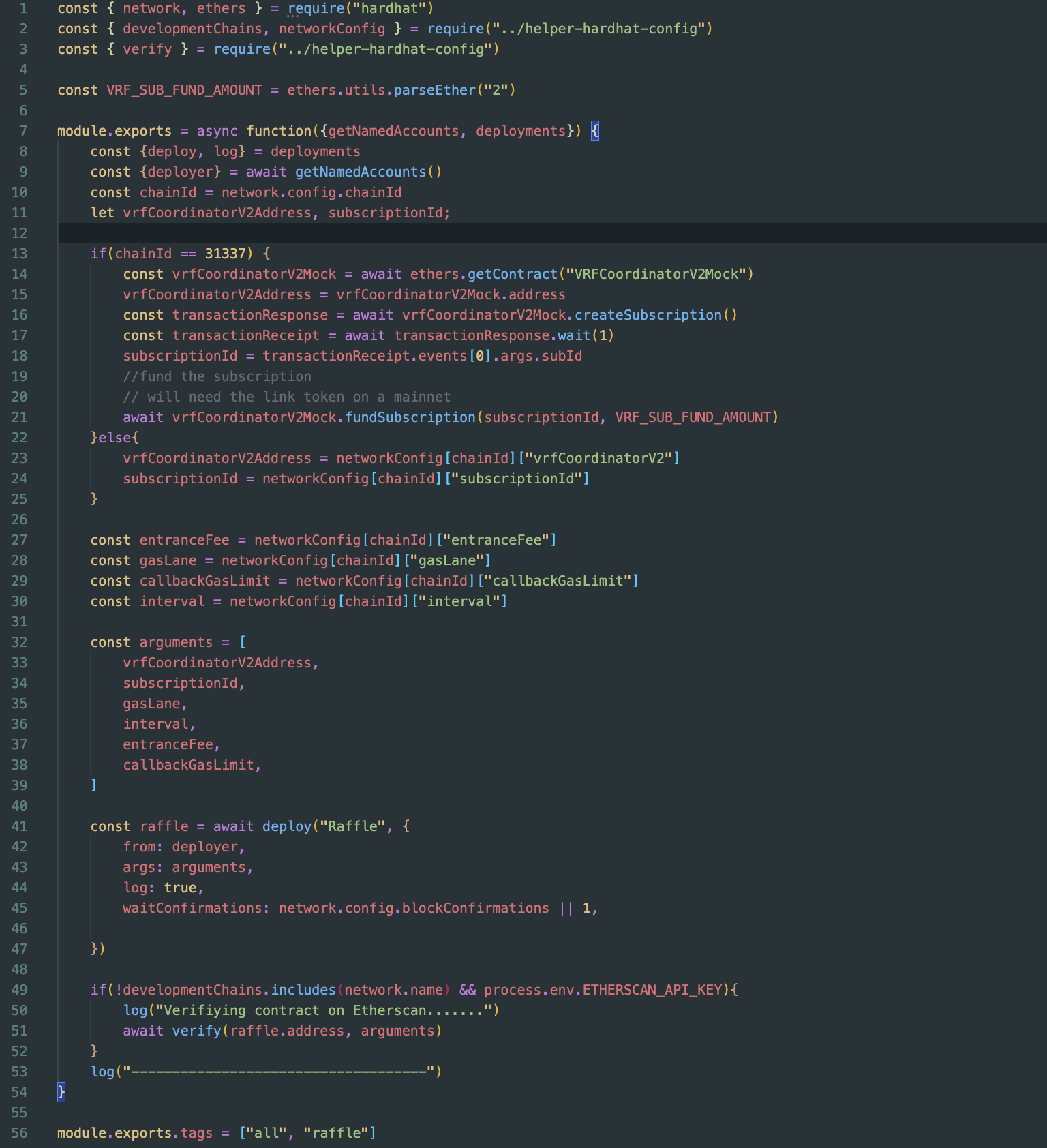Click 'let vrfCoordinatorV2Address' on line 11

201,213
